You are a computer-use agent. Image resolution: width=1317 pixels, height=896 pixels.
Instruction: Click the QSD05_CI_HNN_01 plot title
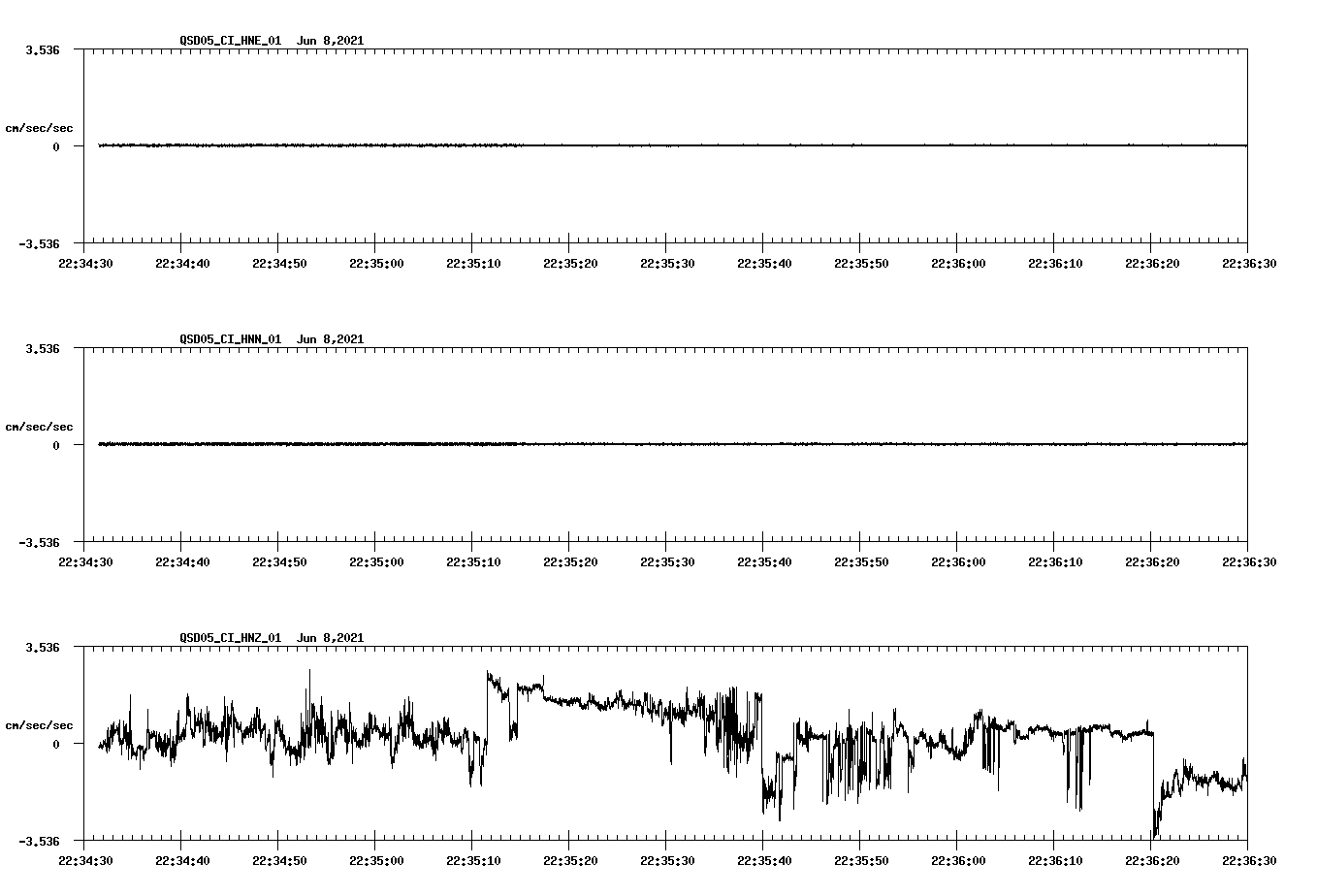click(272, 339)
